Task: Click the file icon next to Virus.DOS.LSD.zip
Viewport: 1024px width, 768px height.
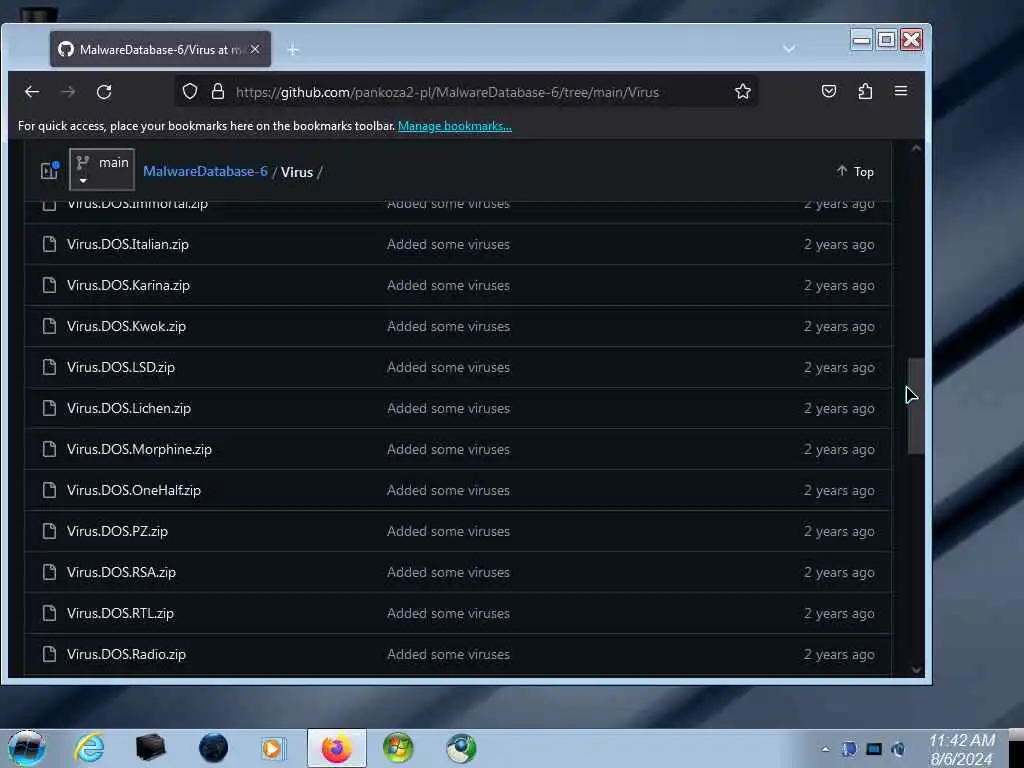Action: click(49, 367)
